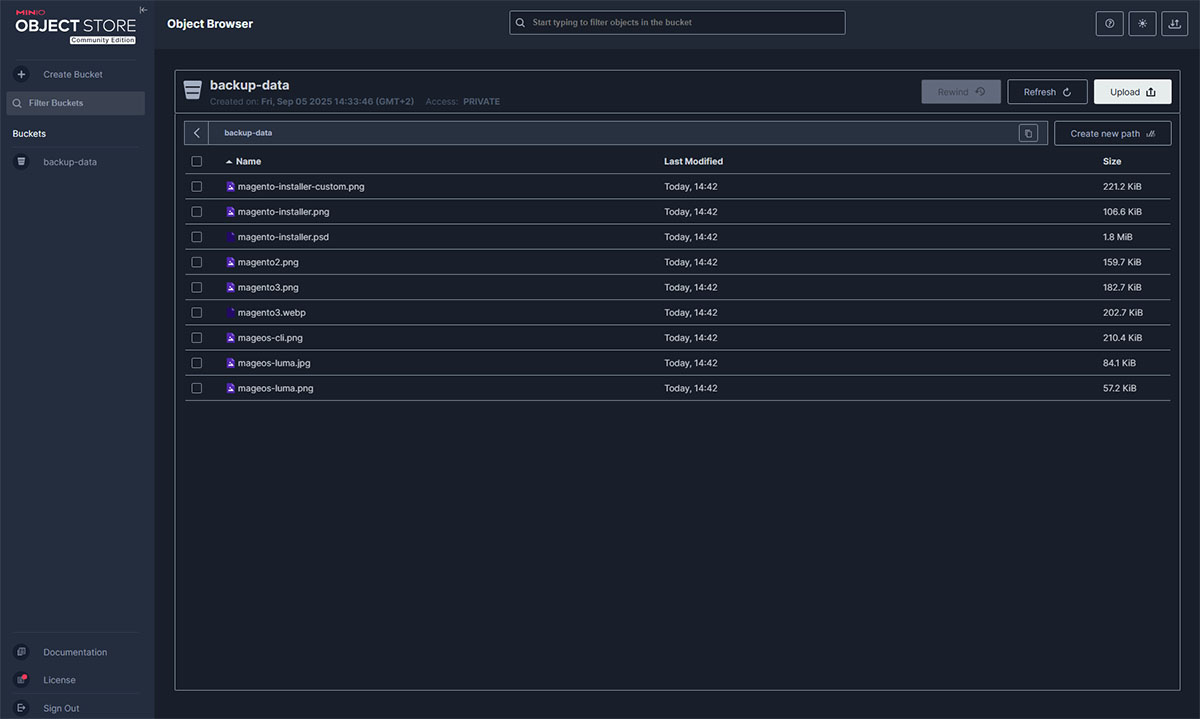Viewport: 1200px width, 719px height.
Task: Toggle dark/light theme sun icon
Action: 1142,23
